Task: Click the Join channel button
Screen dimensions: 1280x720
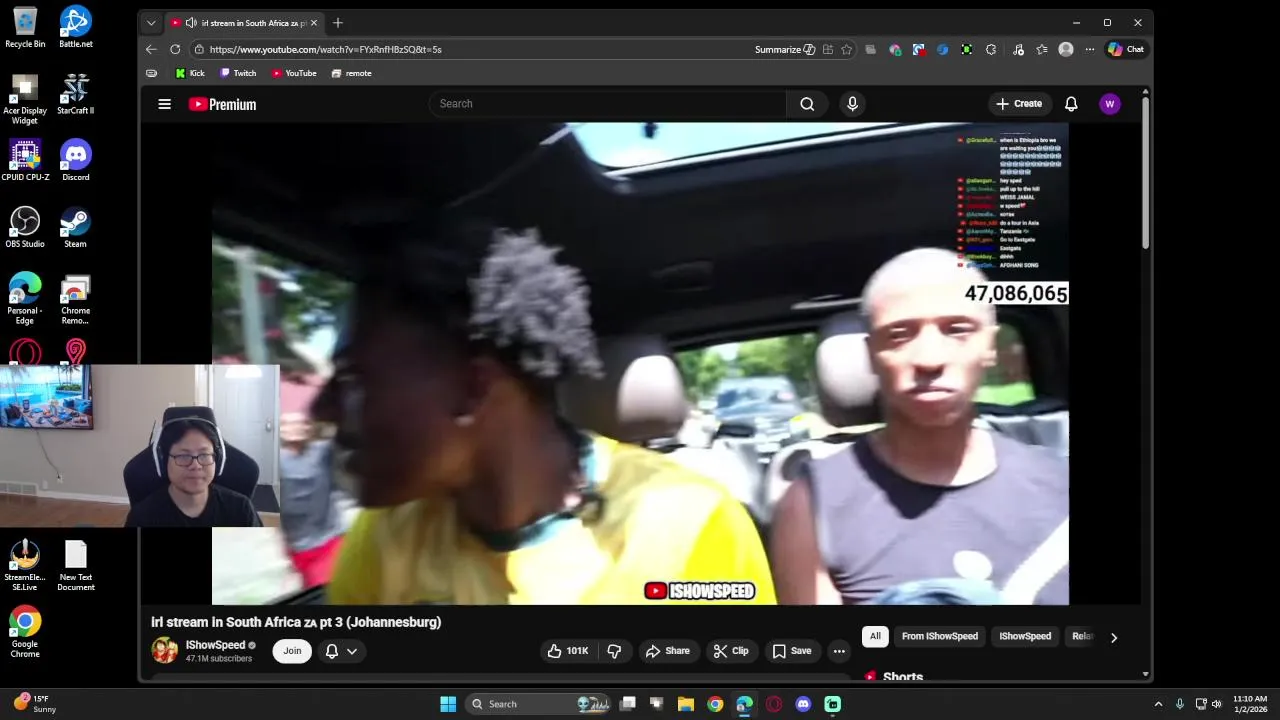Action: click(x=292, y=651)
